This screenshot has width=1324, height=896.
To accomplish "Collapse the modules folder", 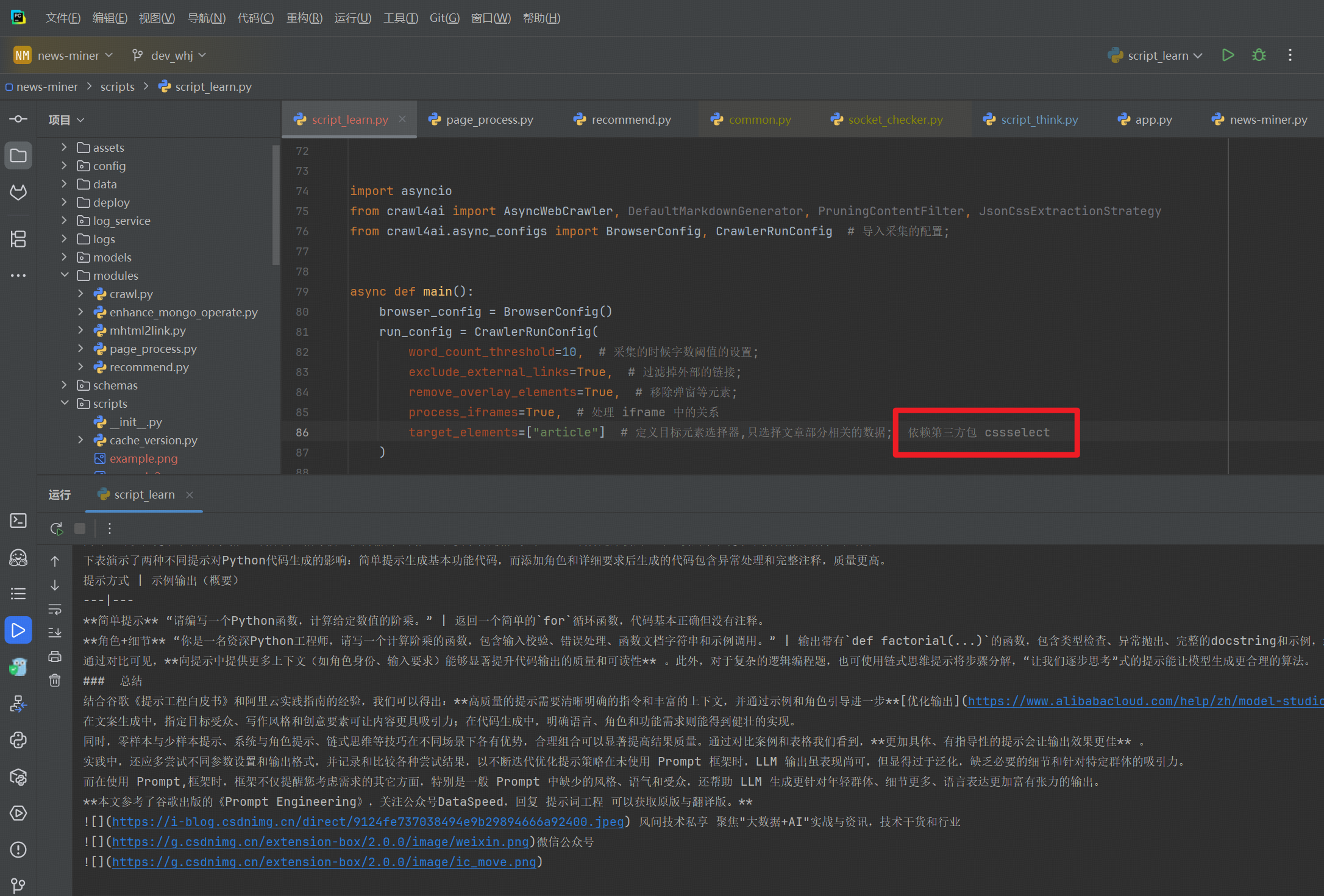I will 64,276.
